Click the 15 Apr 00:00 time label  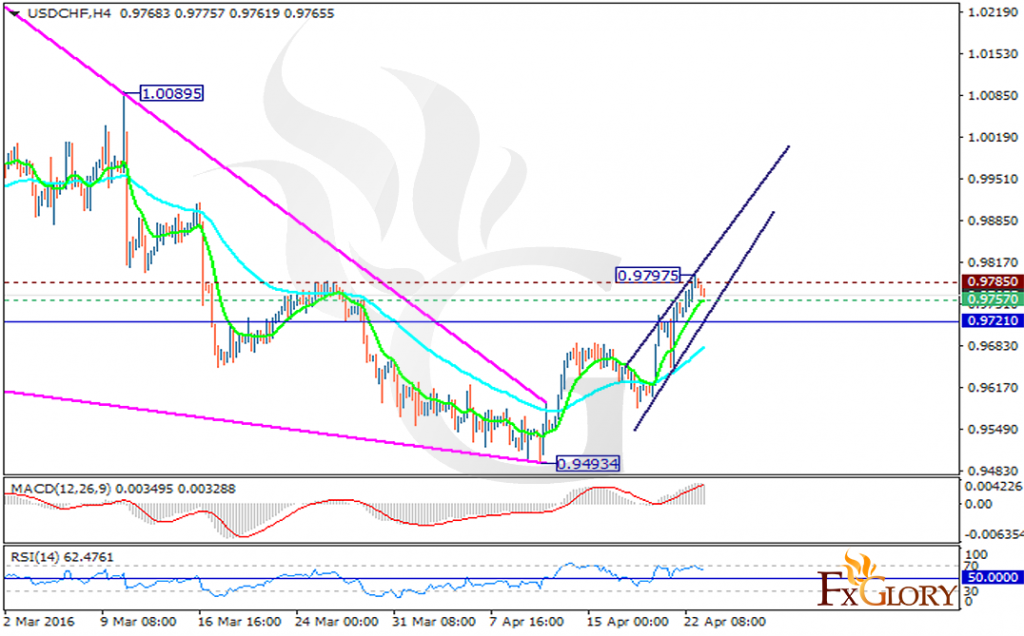[628, 621]
